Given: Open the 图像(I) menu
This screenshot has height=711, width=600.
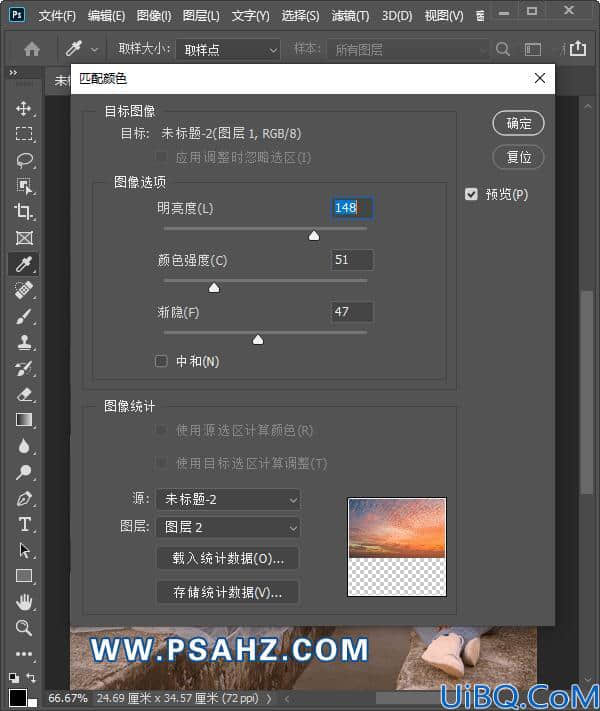Looking at the screenshot, I should (154, 16).
